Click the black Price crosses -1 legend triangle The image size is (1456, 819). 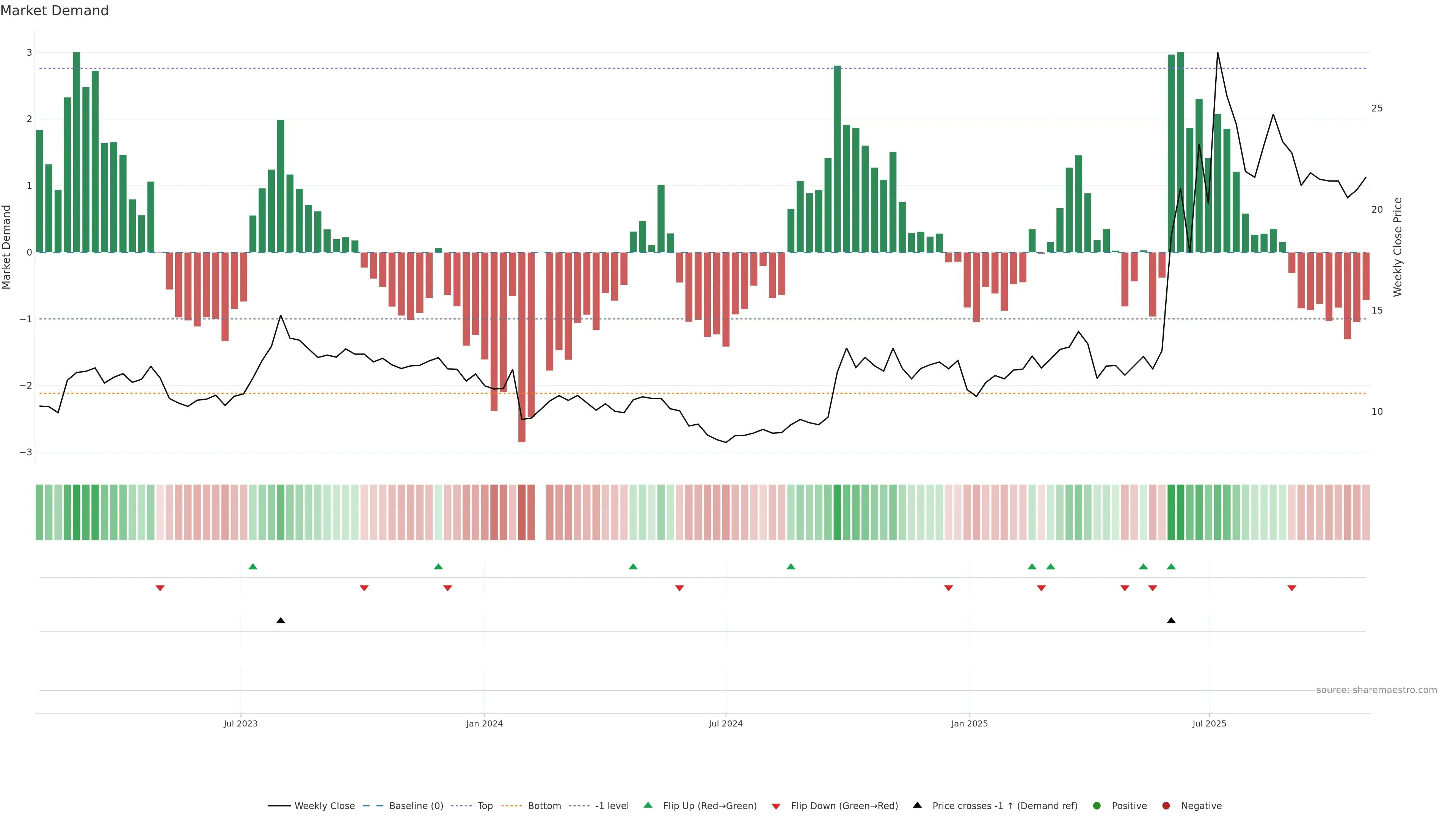(x=917, y=805)
